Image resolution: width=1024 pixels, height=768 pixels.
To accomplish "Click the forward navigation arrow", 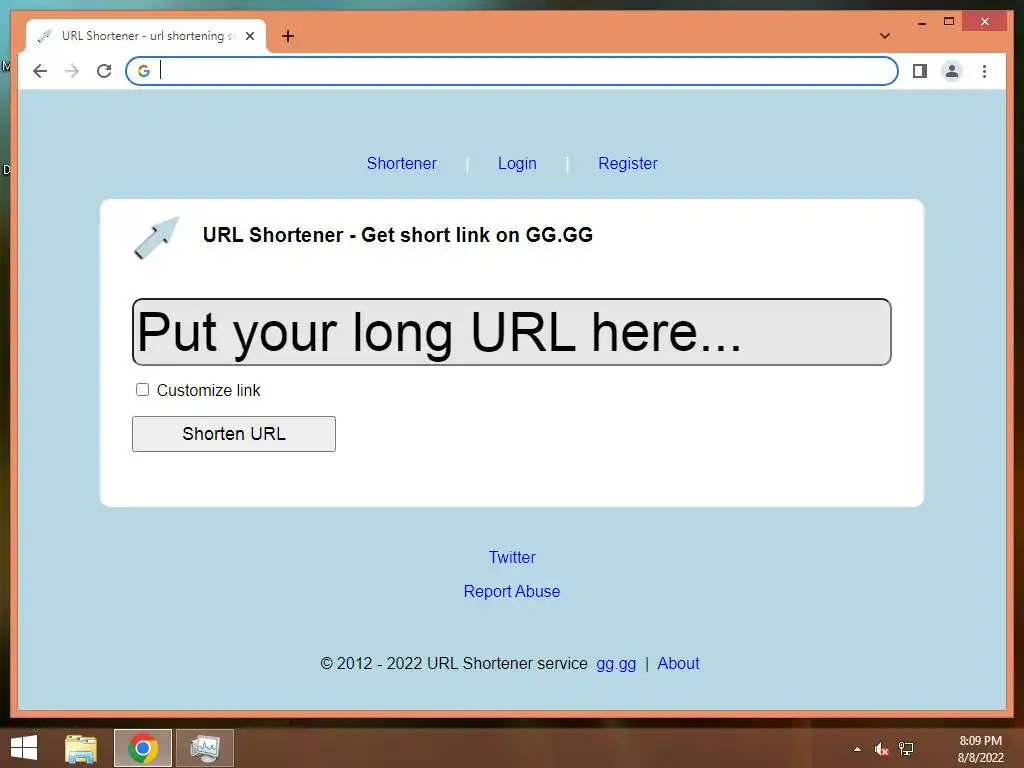I will (72, 71).
